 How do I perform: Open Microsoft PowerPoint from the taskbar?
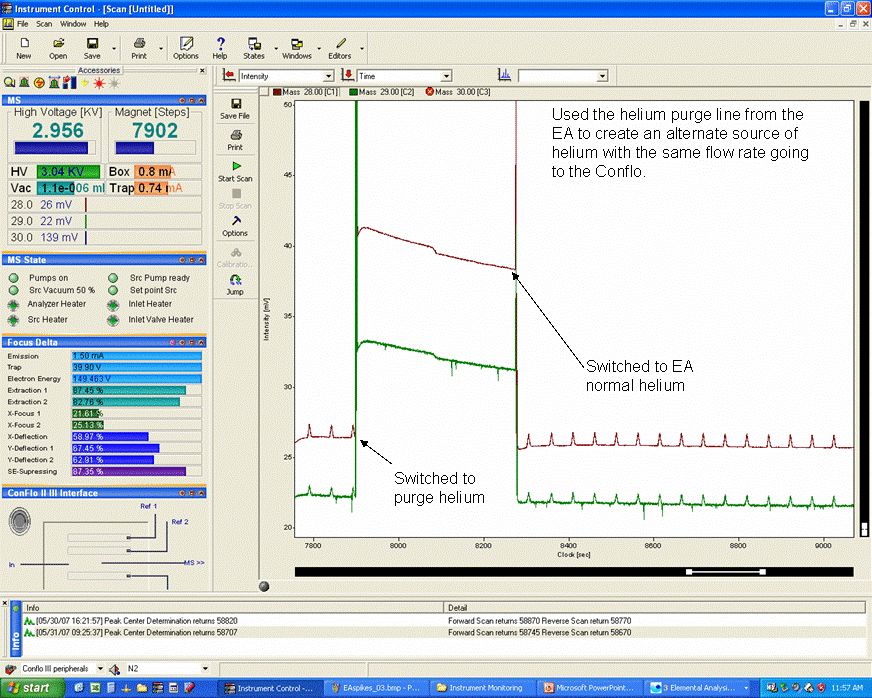click(589, 688)
